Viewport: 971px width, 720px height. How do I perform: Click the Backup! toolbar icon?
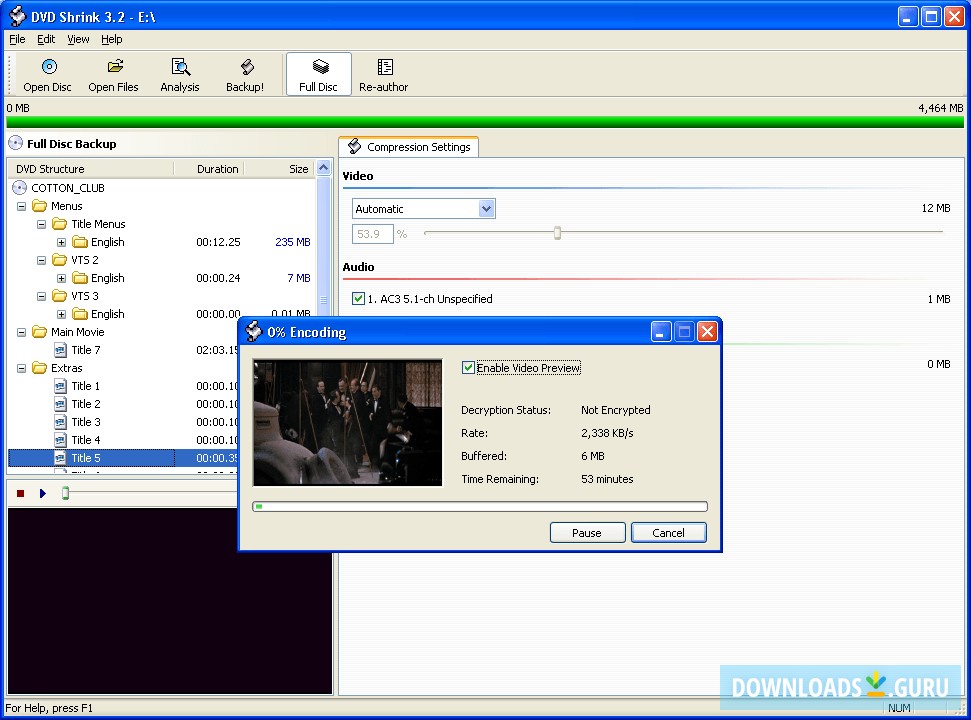tap(245, 70)
